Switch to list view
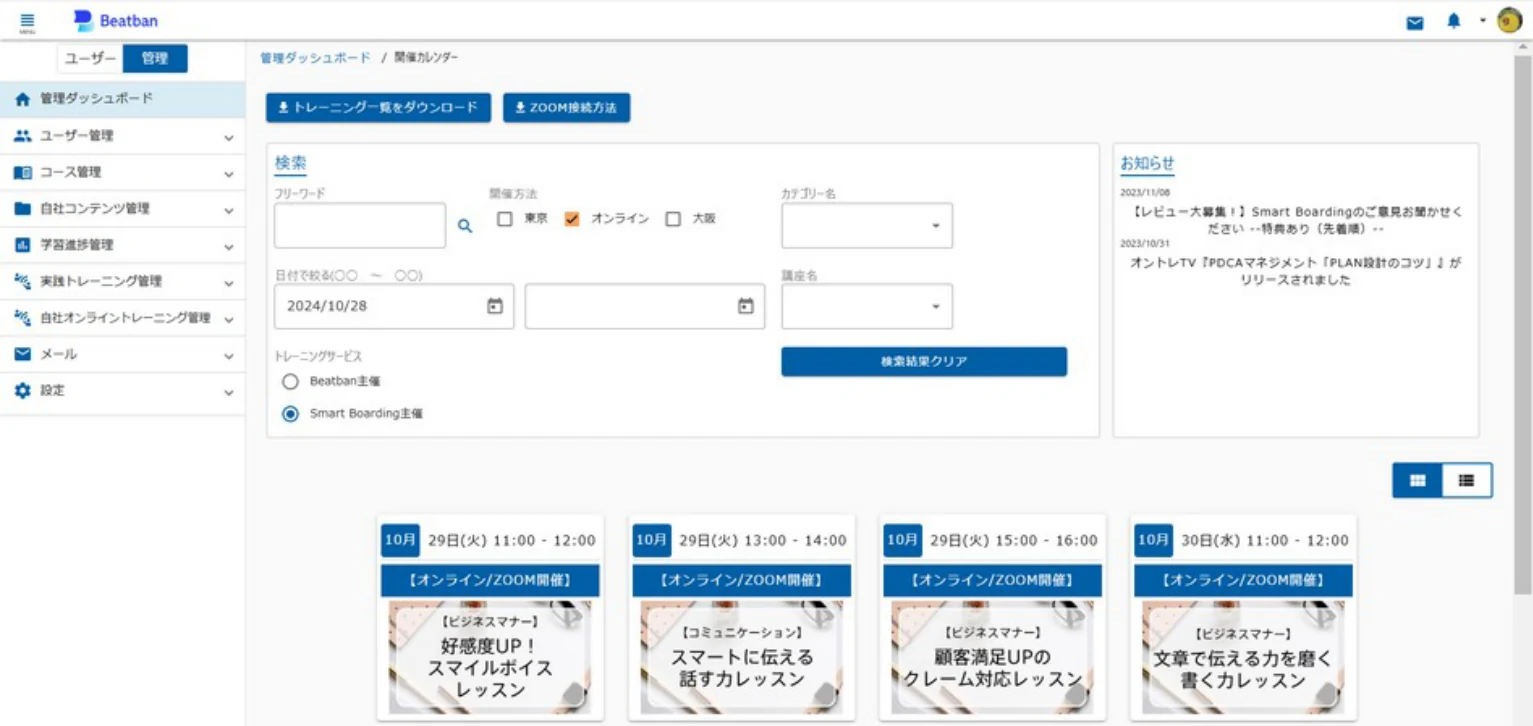 [1467, 480]
